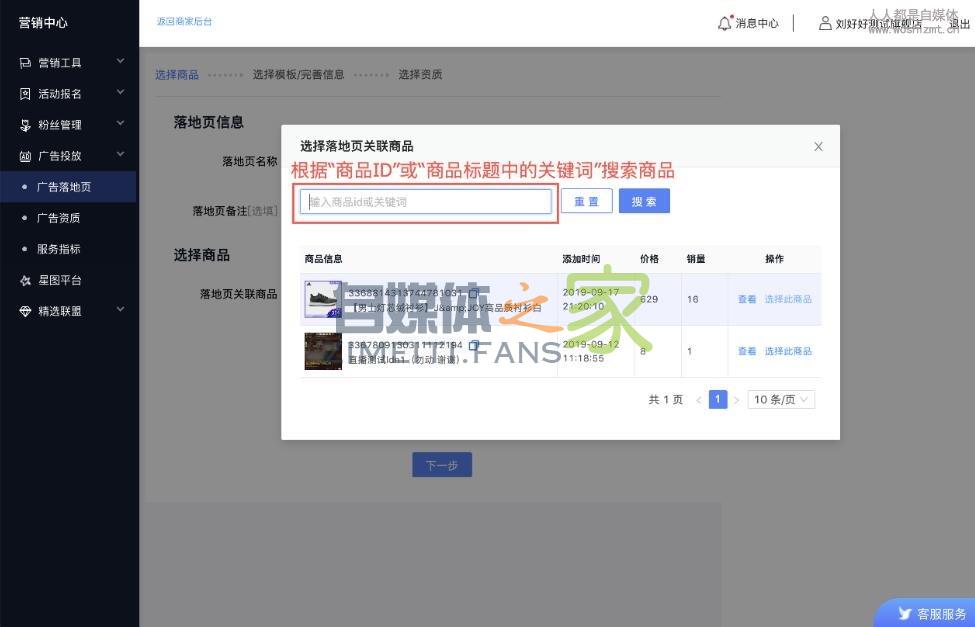Expand the 营销工具 menu chevron
The image size is (975, 627).
[x=120, y=62]
